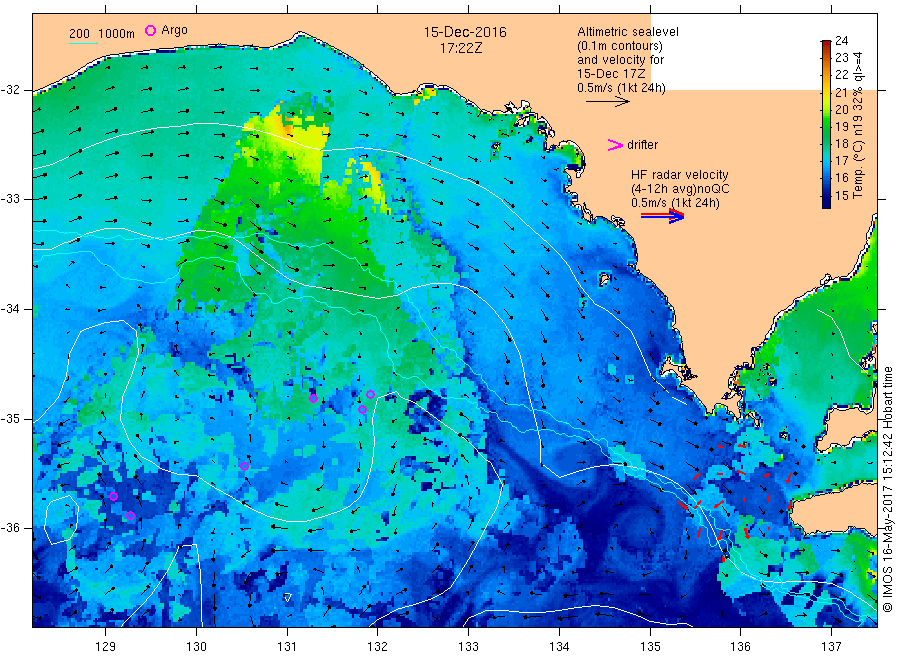
Task: Click '0.5m/s (1kt 24h)' under altimetric sealevel text
Action: pos(621,88)
